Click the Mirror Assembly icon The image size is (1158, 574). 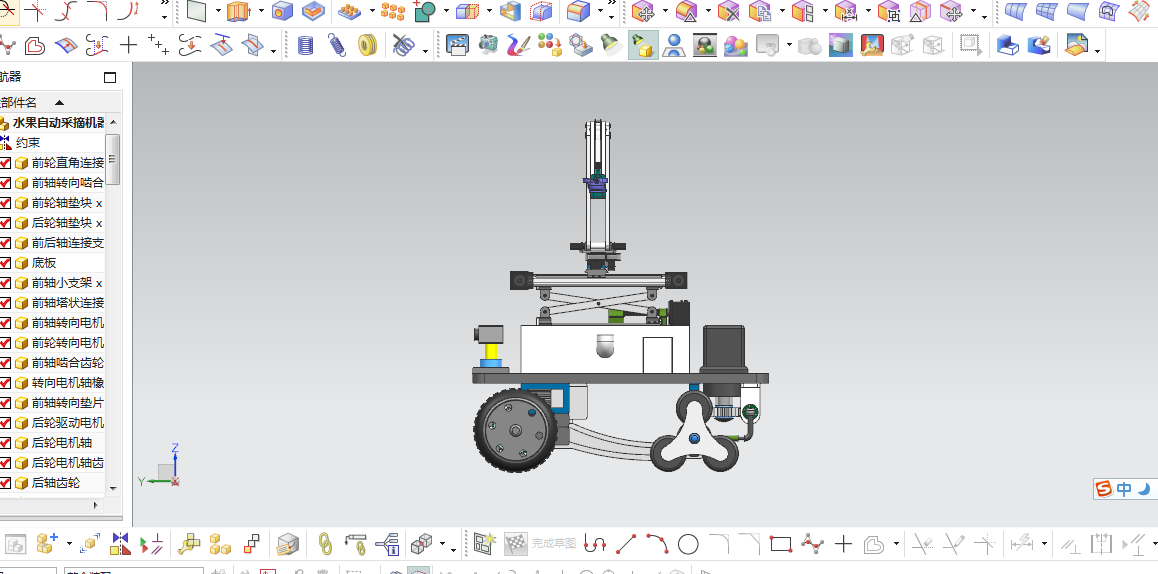[x=120, y=545]
